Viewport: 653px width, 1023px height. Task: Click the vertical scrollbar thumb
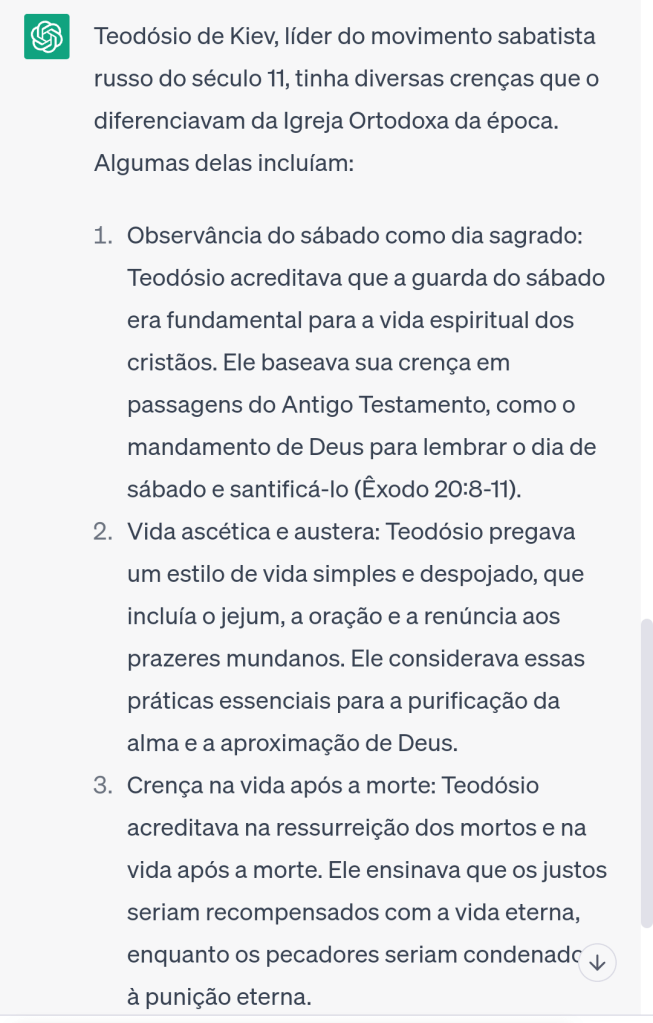point(646,770)
